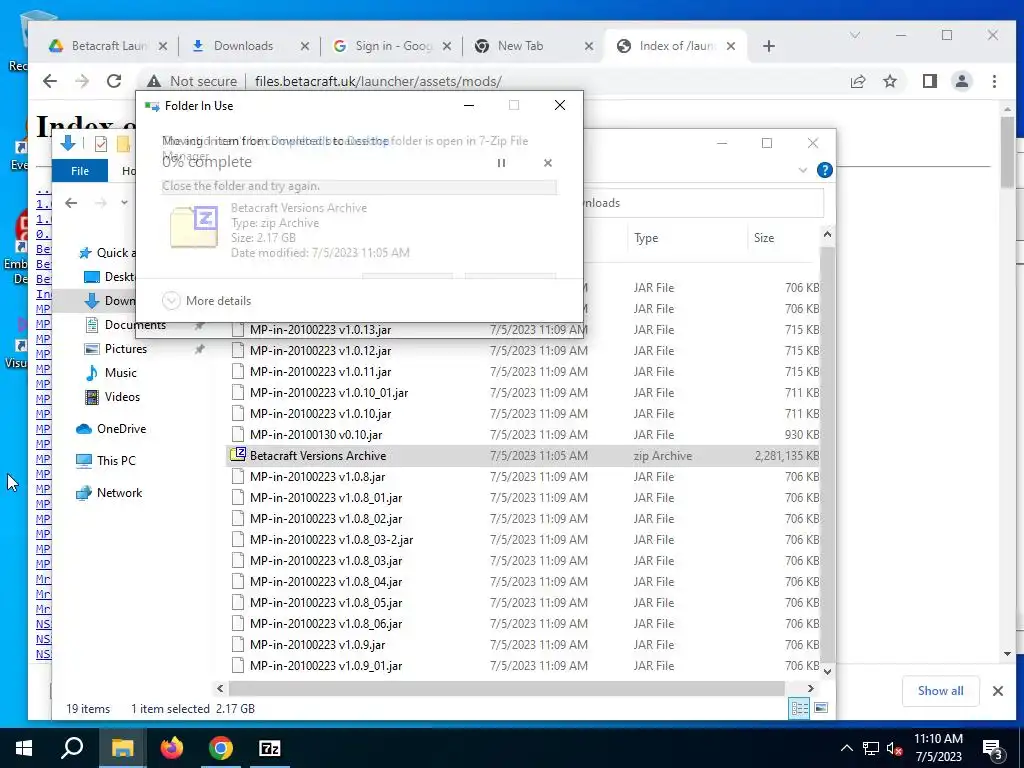Cancel the move with the small X
Image resolution: width=1024 pixels, height=768 pixels.
[548, 163]
